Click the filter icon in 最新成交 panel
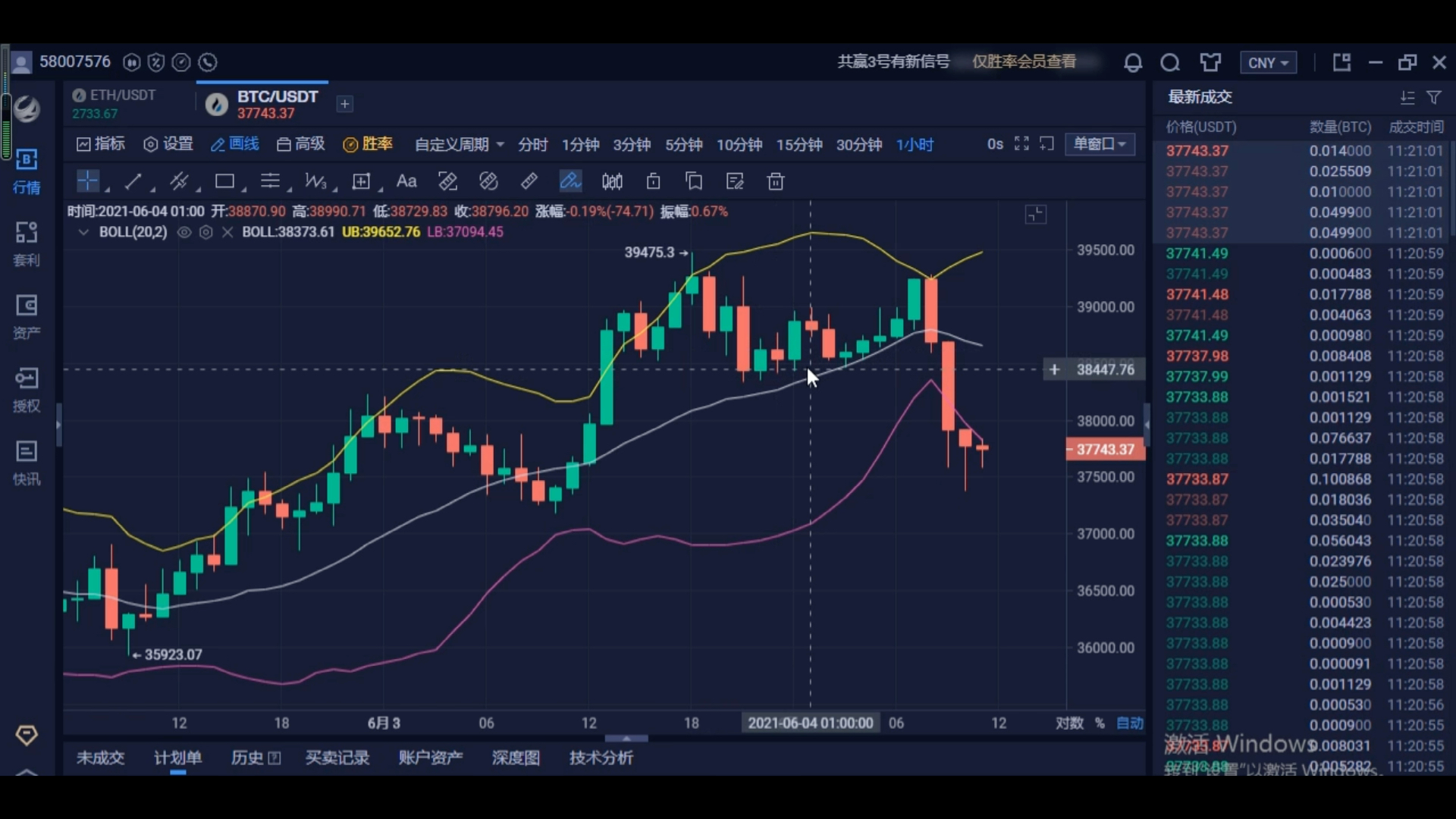The image size is (1456, 819). 1433,97
